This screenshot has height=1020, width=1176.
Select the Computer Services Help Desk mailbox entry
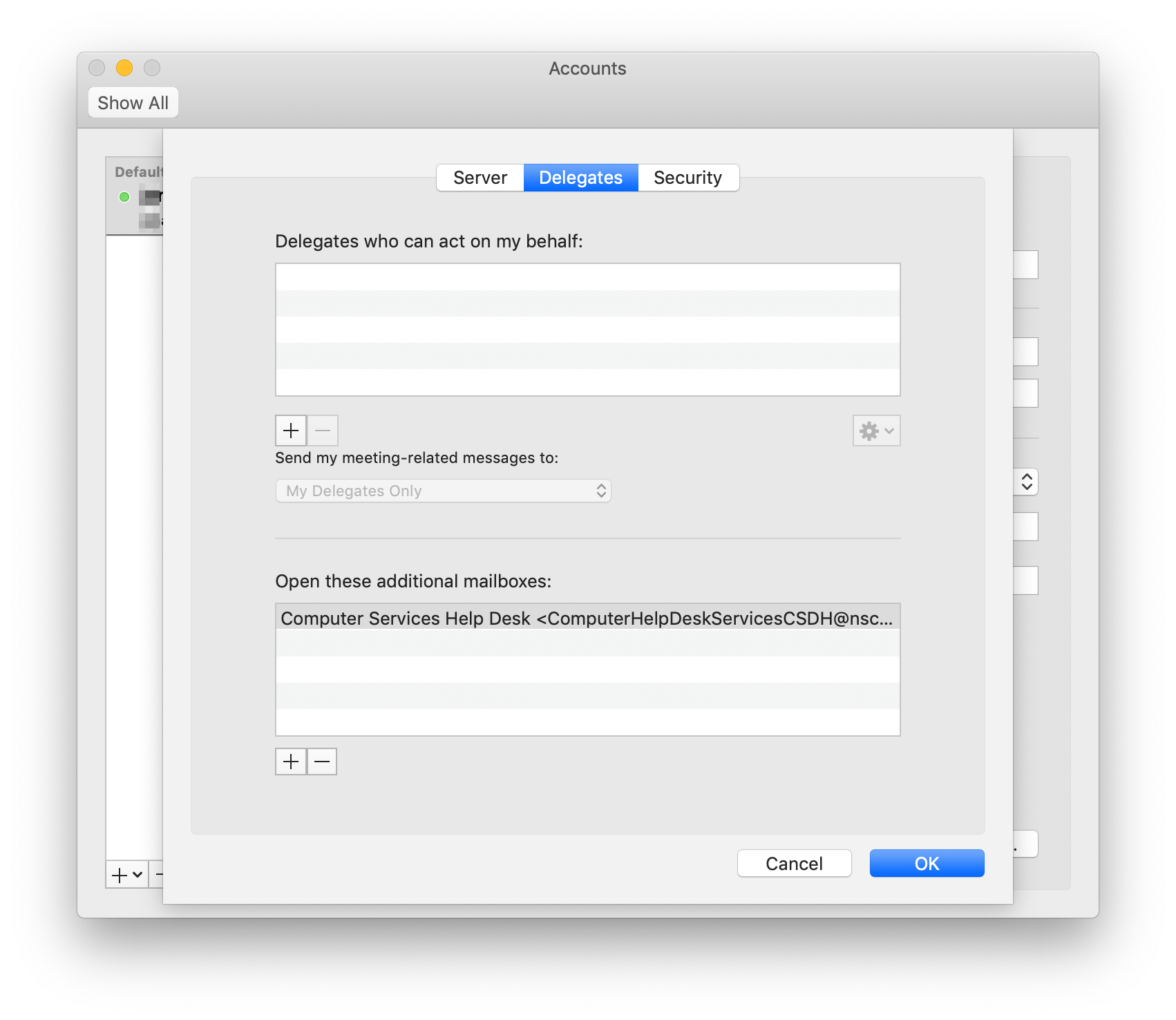[587, 618]
